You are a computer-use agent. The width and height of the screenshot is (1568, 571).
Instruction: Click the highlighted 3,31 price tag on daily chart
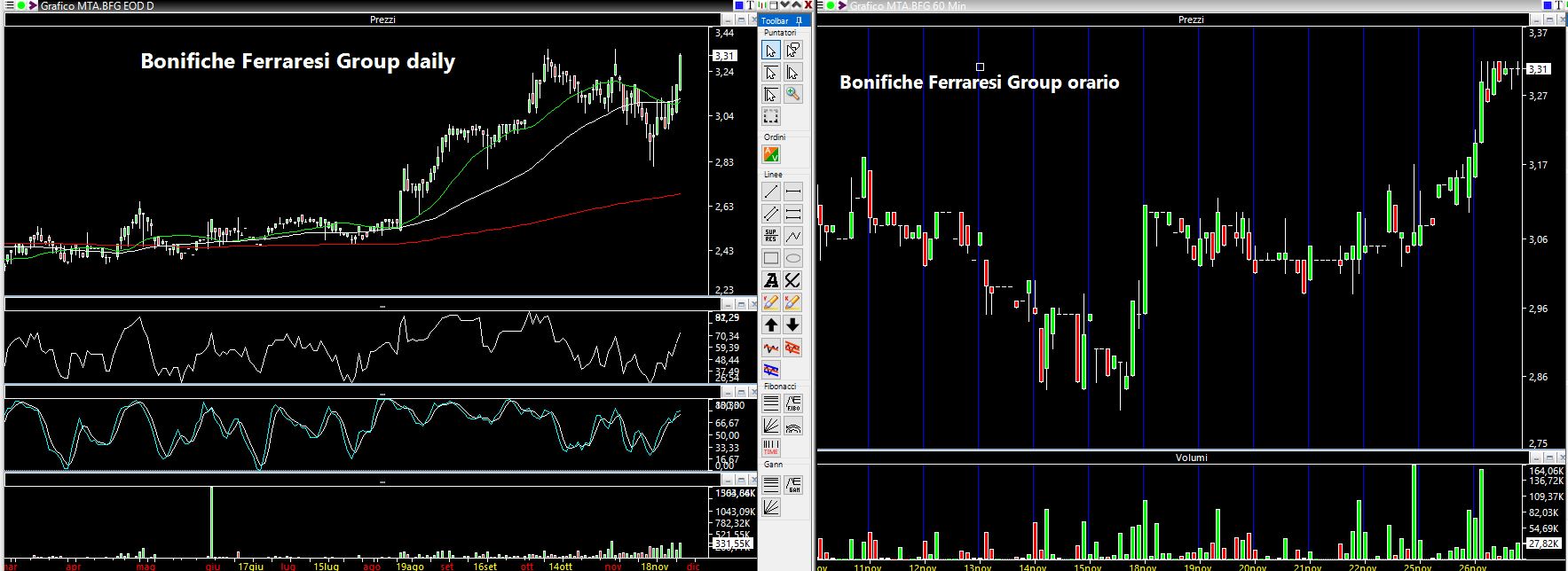725,55
